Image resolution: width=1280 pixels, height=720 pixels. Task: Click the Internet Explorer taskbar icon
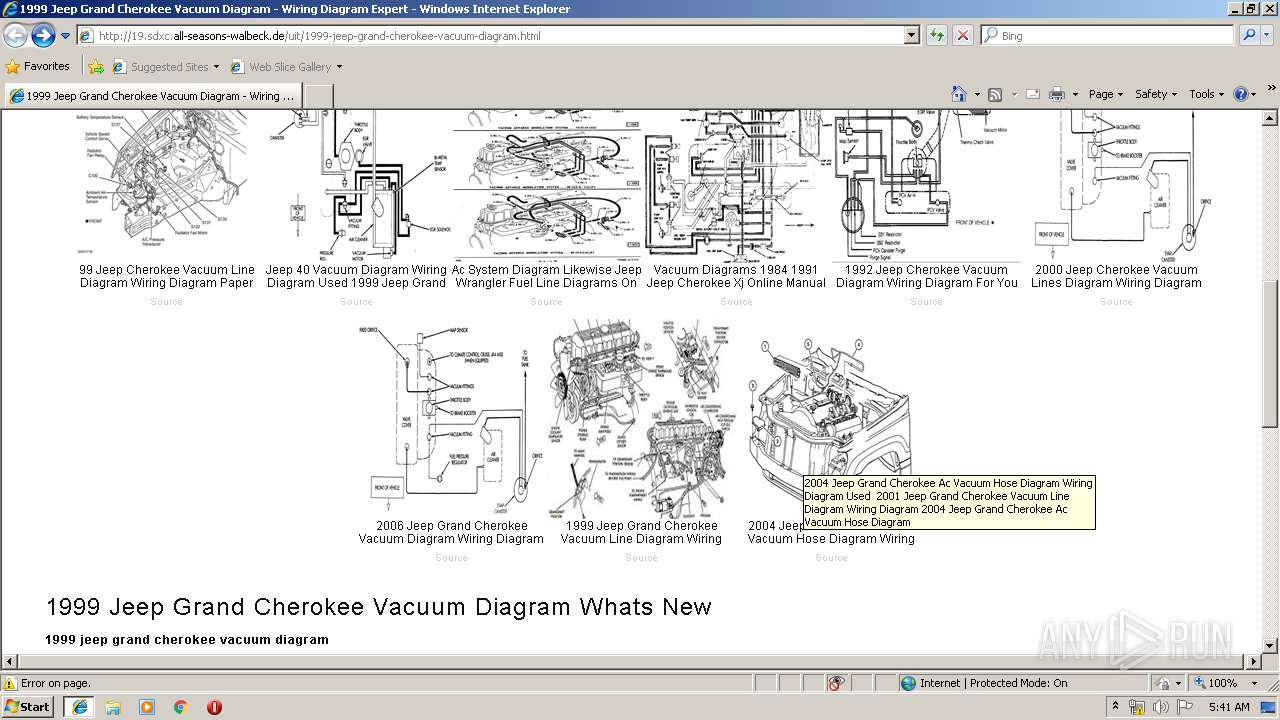coord(79,707)
